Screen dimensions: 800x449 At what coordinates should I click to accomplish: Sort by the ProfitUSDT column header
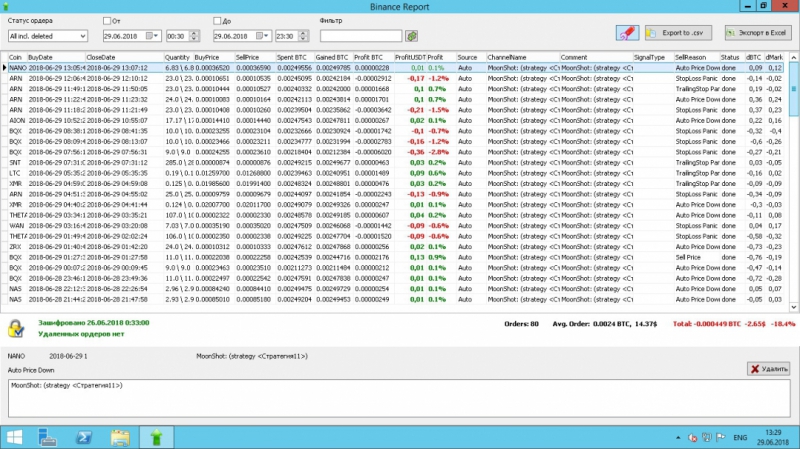click(410, 57)
